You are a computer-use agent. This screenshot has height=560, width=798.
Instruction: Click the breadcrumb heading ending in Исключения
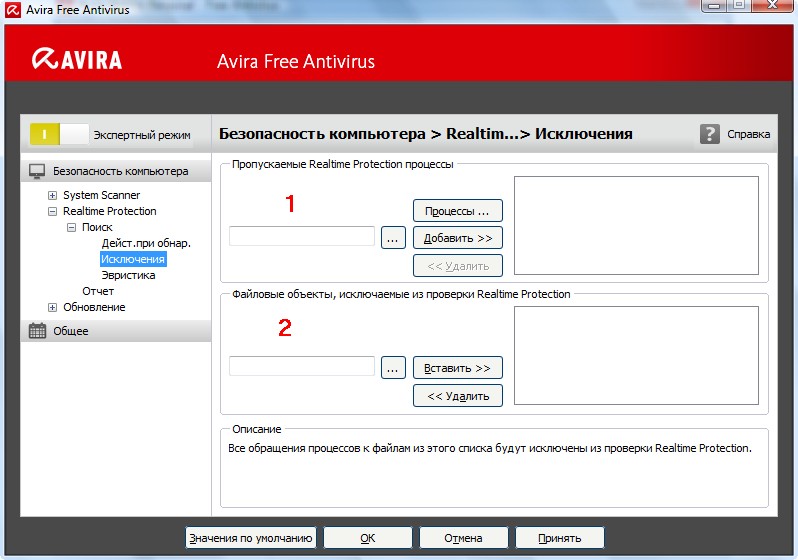click(425, 134)
